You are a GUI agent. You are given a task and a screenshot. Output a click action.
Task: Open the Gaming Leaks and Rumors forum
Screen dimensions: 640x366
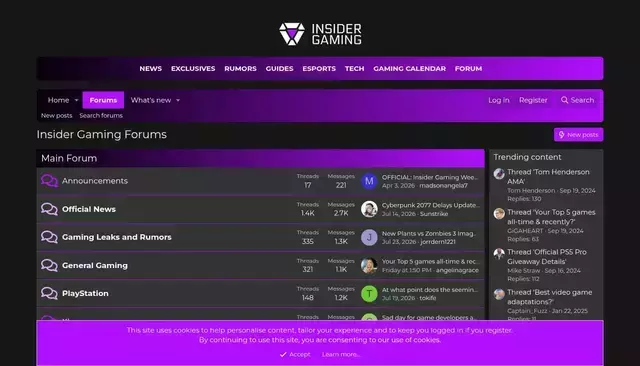117,237
